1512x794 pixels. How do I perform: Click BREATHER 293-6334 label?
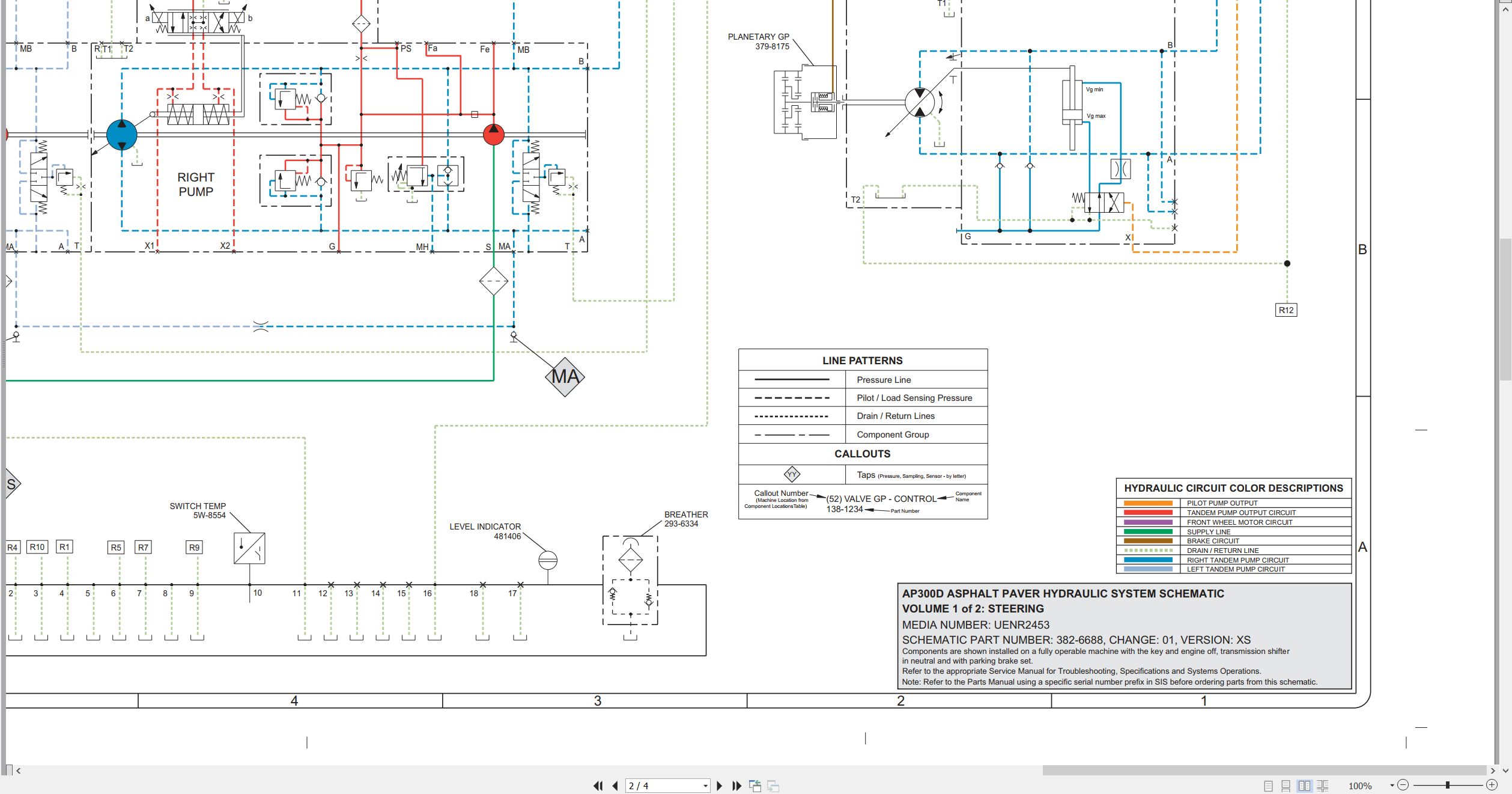(686, 519)
